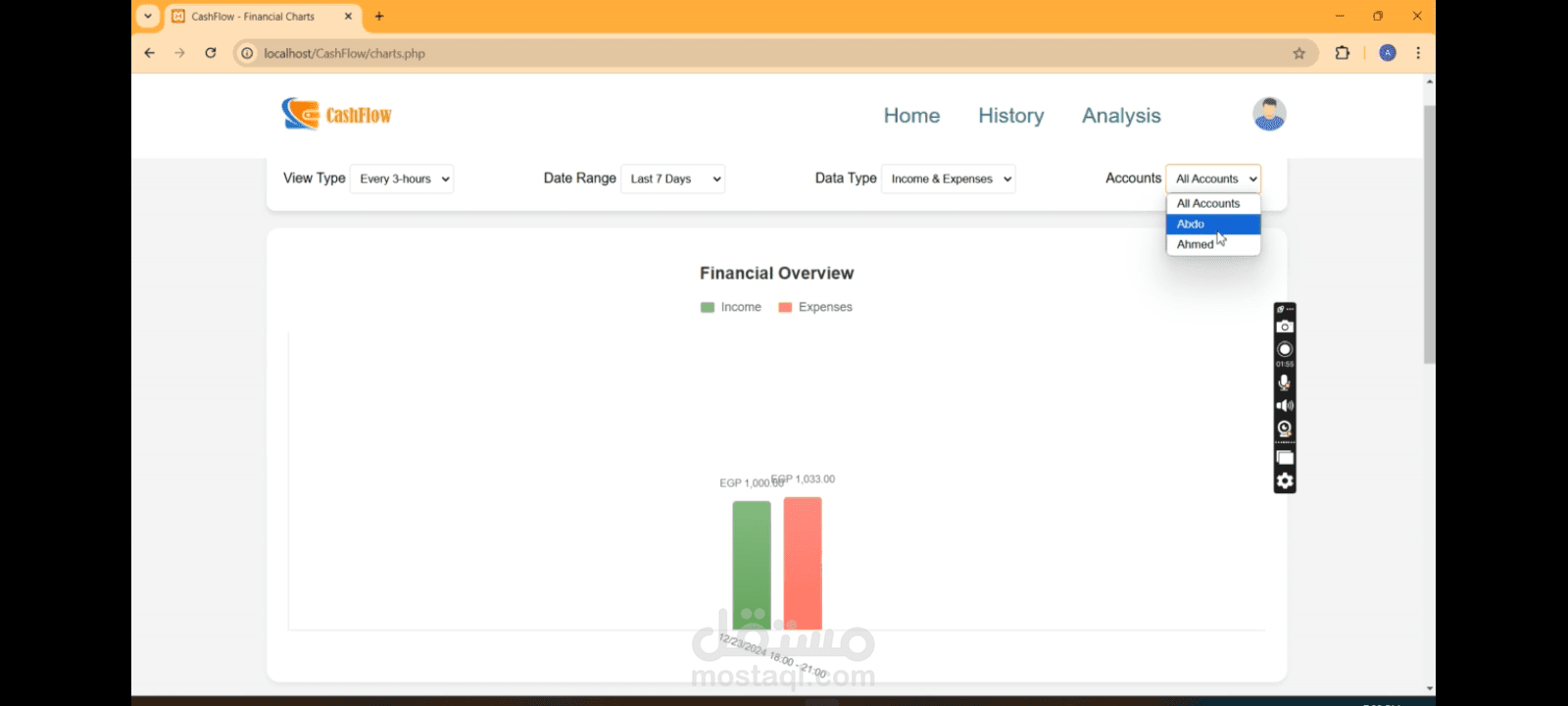Toggle the recorder system speaker icon
Screen dimensions: 1568x706
click(1285, 405)
